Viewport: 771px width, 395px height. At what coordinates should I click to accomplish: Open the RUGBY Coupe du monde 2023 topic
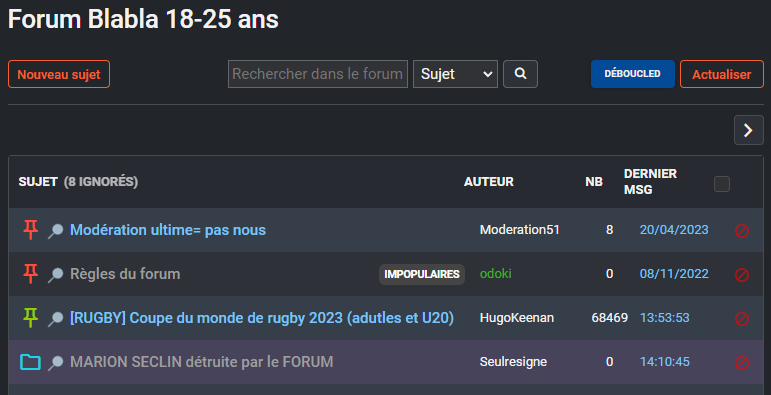click(262, 318)
